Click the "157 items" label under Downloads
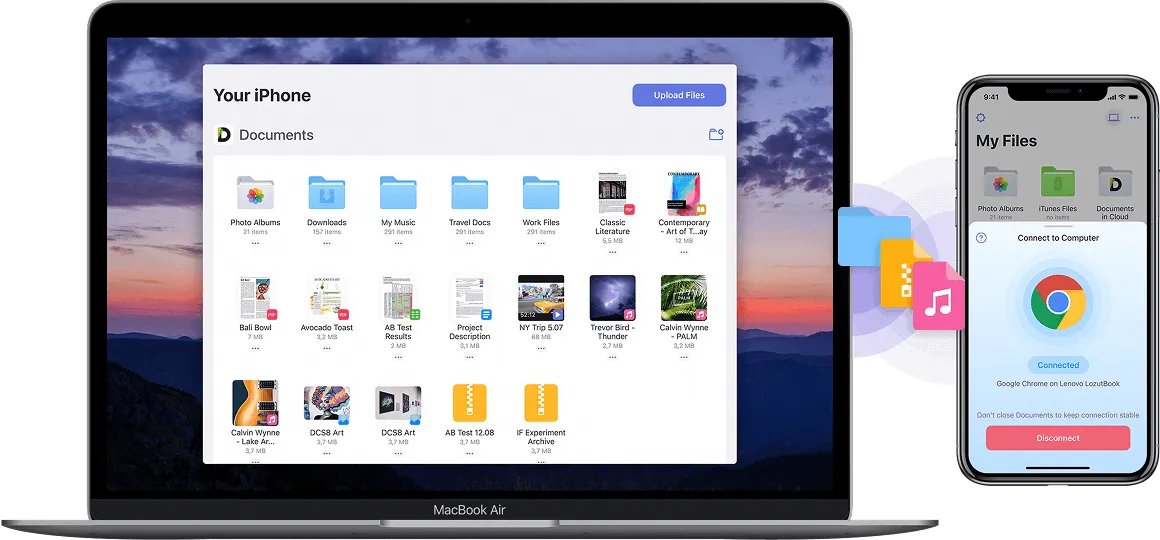The width and height of the screenshot is (1160, 540). pos(326,232)
